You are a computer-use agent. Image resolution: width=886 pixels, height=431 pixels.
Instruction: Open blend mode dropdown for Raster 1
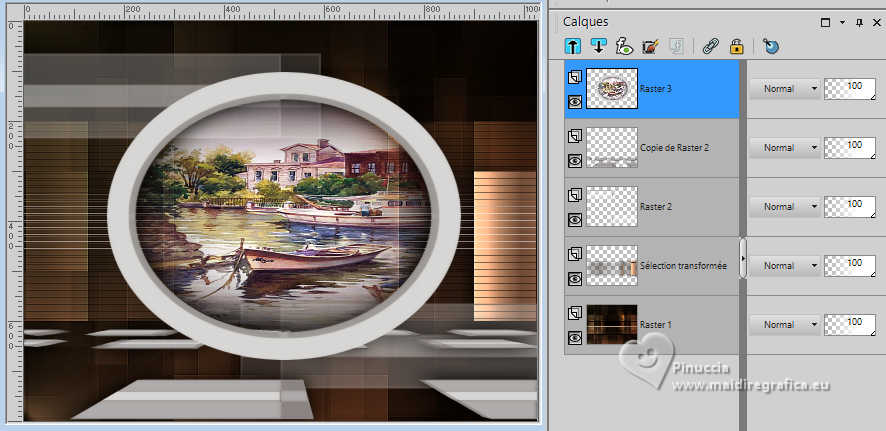coord(784,325)
